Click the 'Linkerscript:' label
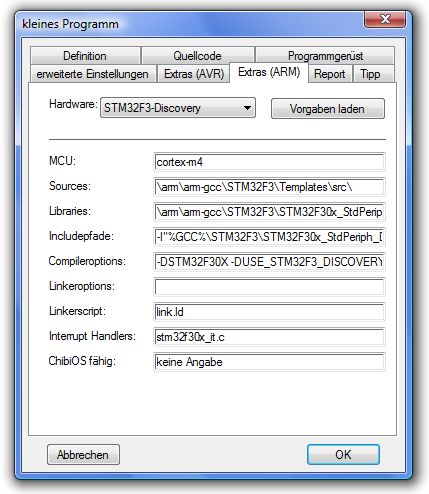Image resolution: width=429 pixels, height=494 pixels. pos(77,311)
